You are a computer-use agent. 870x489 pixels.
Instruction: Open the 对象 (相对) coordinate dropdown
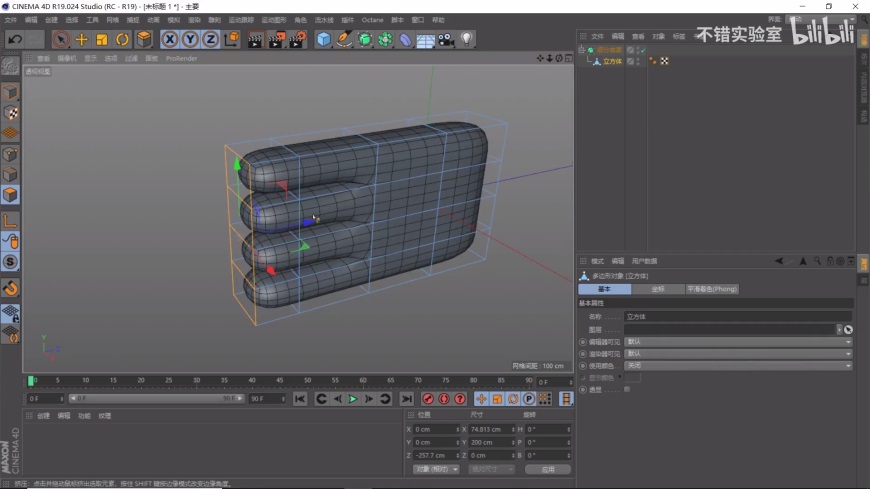pos(436,469)
